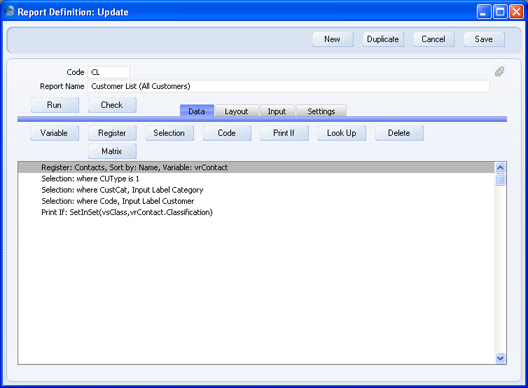Select 'Selection: where CustCat' line

(x=256, y=190)
